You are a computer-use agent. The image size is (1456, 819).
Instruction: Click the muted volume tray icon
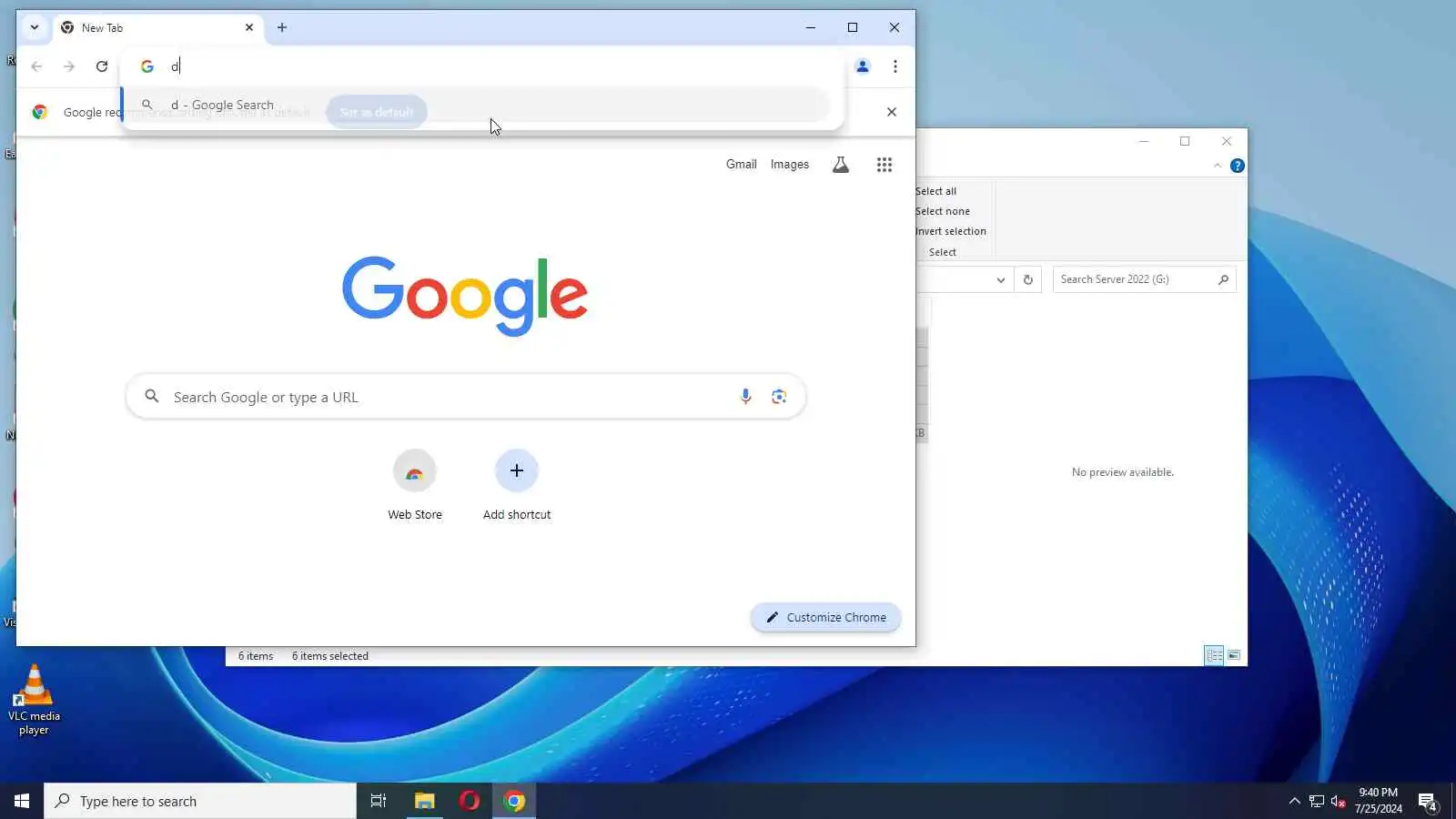click(1338, 801)
